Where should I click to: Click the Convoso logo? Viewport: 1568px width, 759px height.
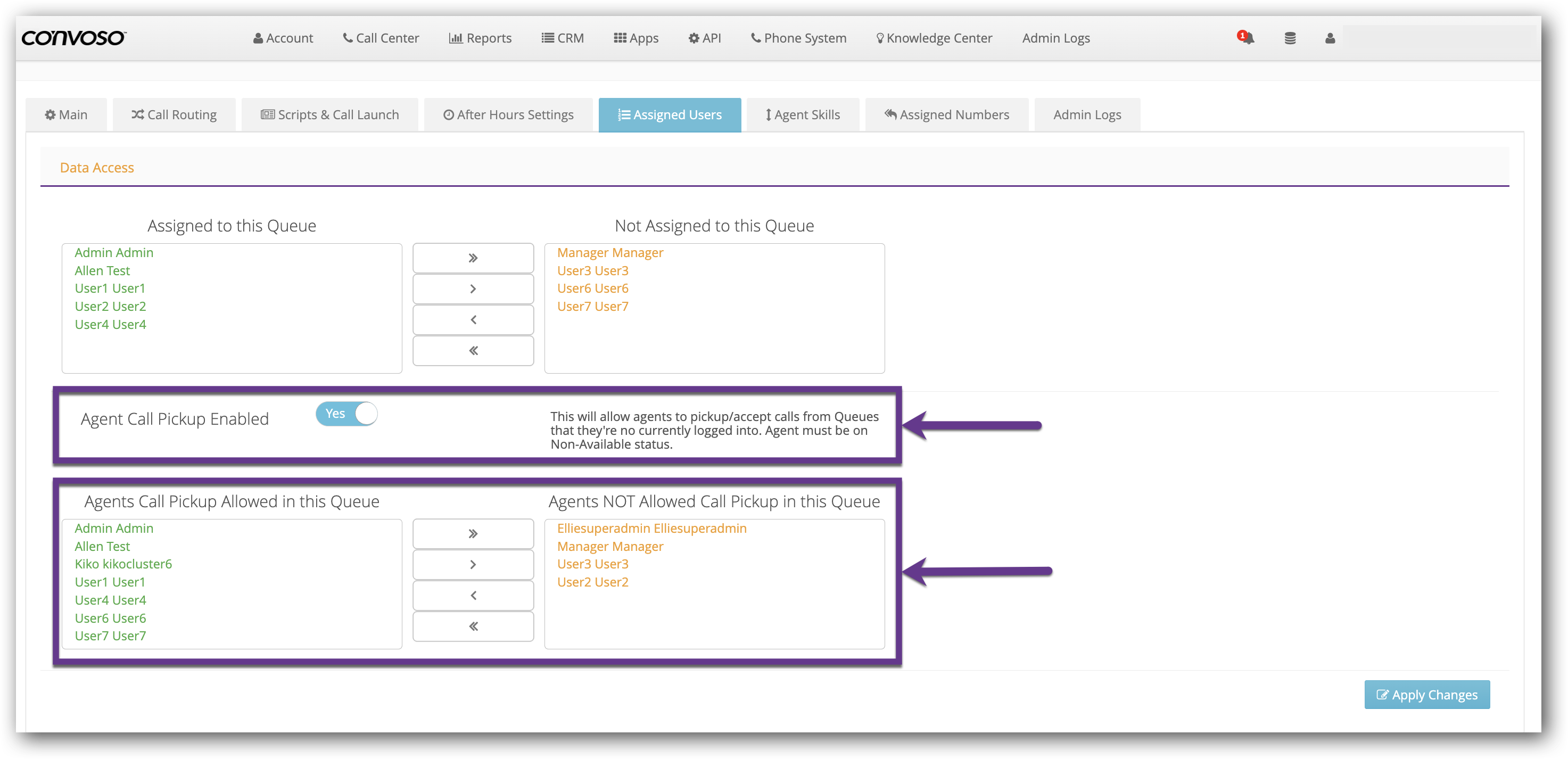tap(73, 38)
